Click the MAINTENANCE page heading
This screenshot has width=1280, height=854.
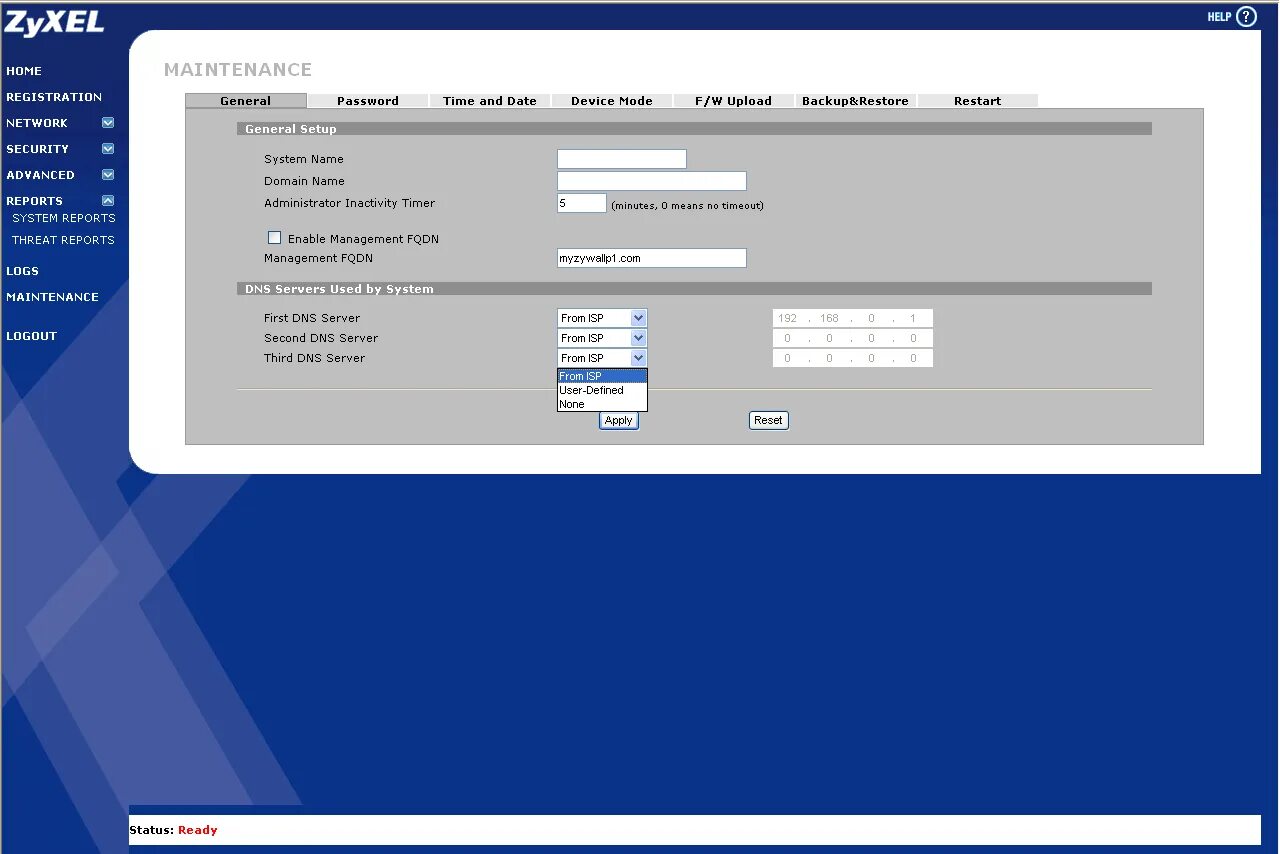pyautogui.click(x=238, y=70)
